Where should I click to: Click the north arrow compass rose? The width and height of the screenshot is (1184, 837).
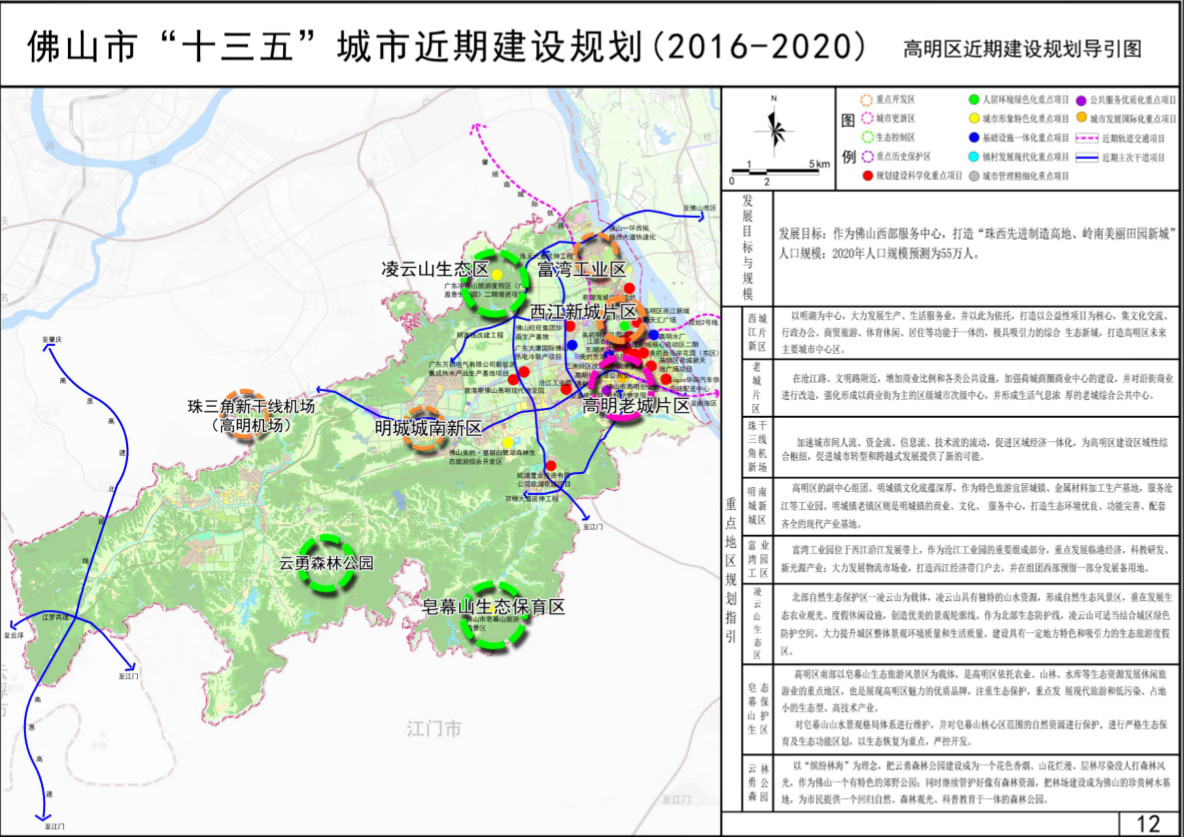click(773, 125)
